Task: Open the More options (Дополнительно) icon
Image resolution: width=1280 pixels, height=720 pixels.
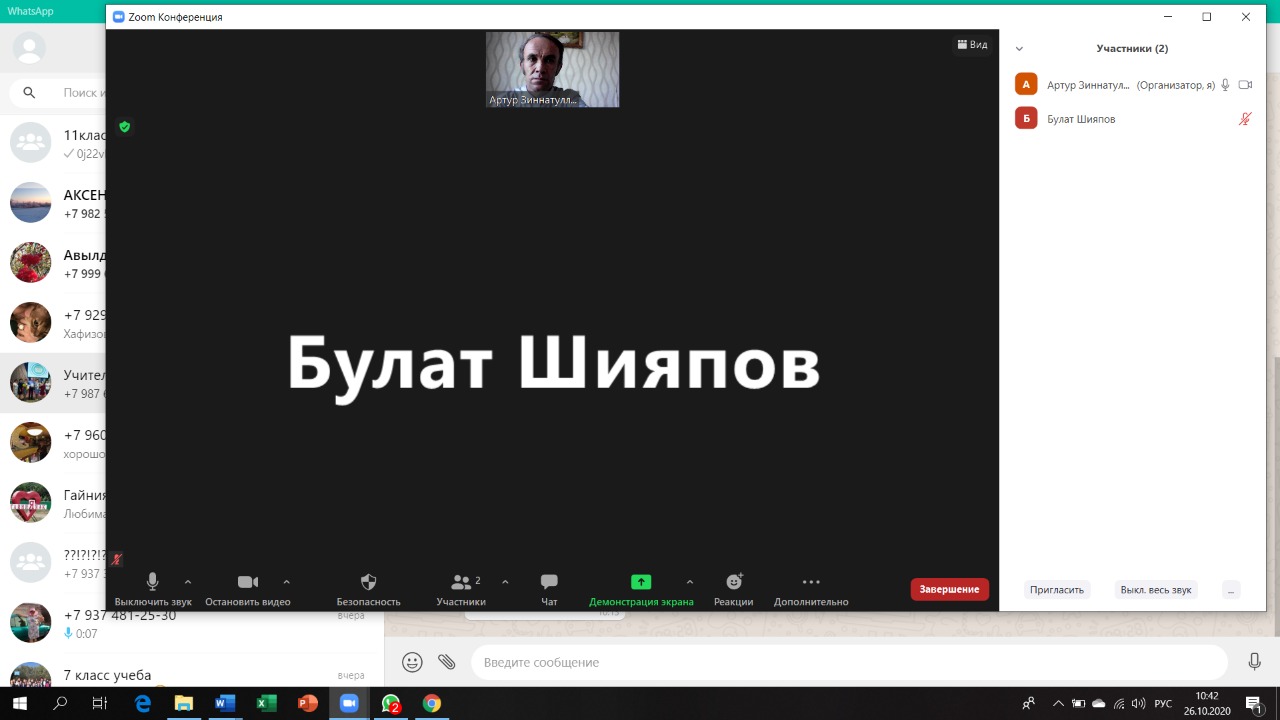Action: (x=811, y=582)
